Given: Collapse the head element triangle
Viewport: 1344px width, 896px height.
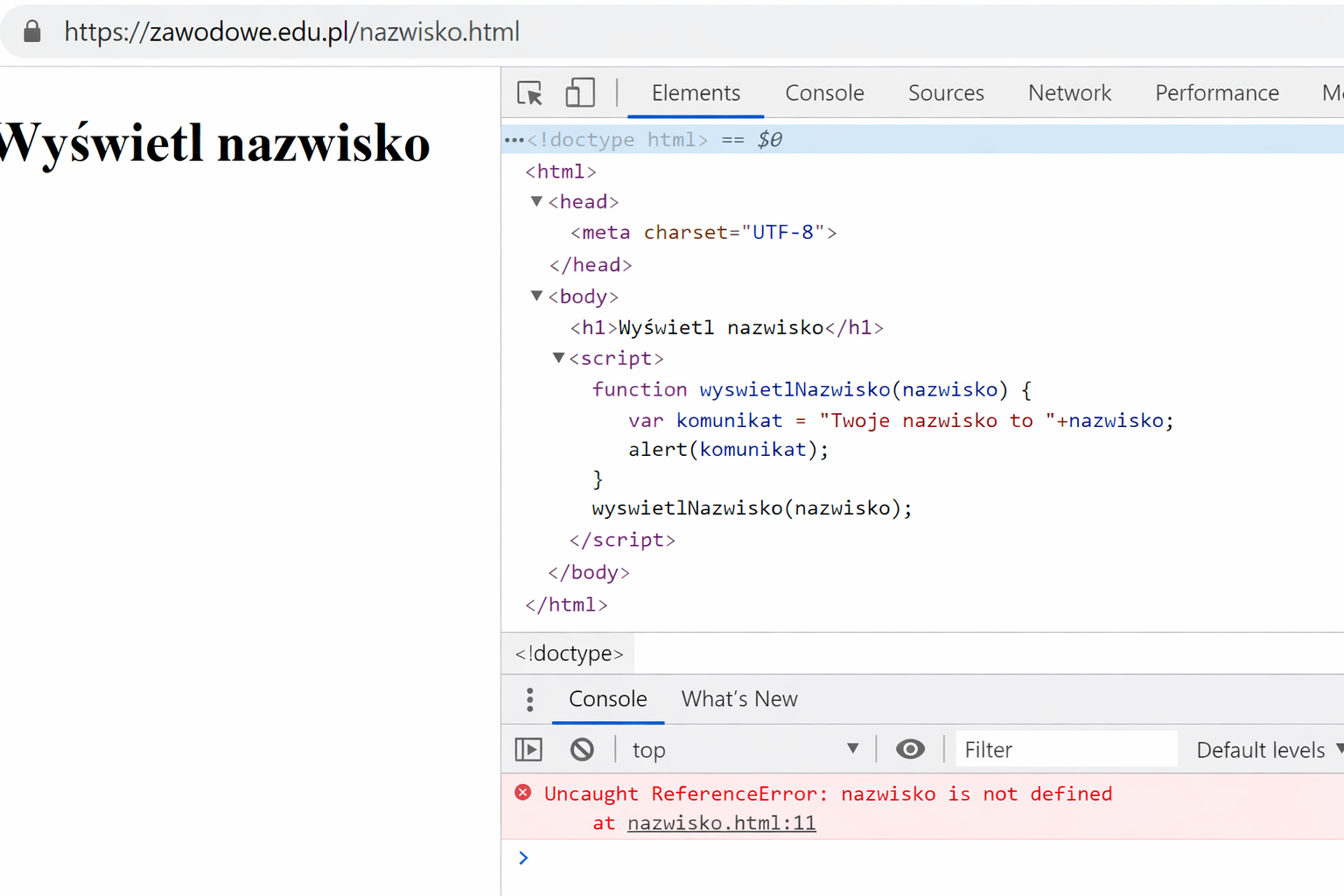Looking at the screenshot, I should tap(536, 202).
